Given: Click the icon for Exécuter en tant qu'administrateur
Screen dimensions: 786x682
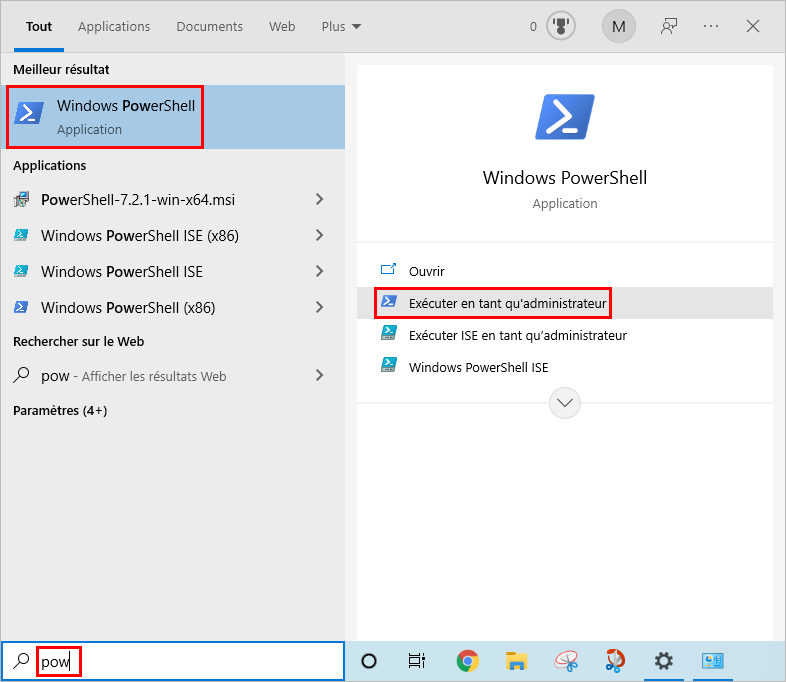Looking at the screenshot, I should (388, 302).
